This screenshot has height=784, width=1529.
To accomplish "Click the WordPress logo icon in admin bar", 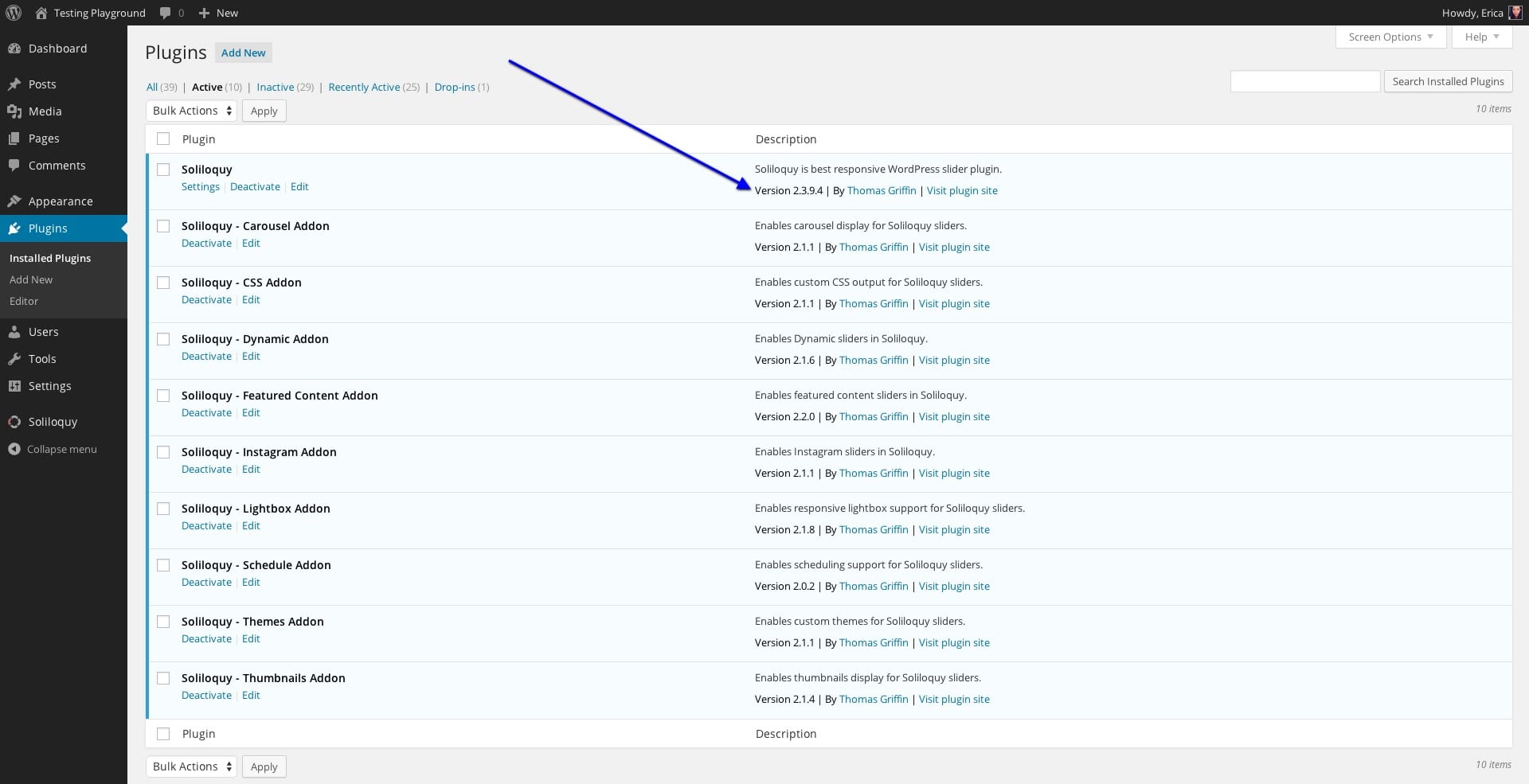I will coord(14,13).
